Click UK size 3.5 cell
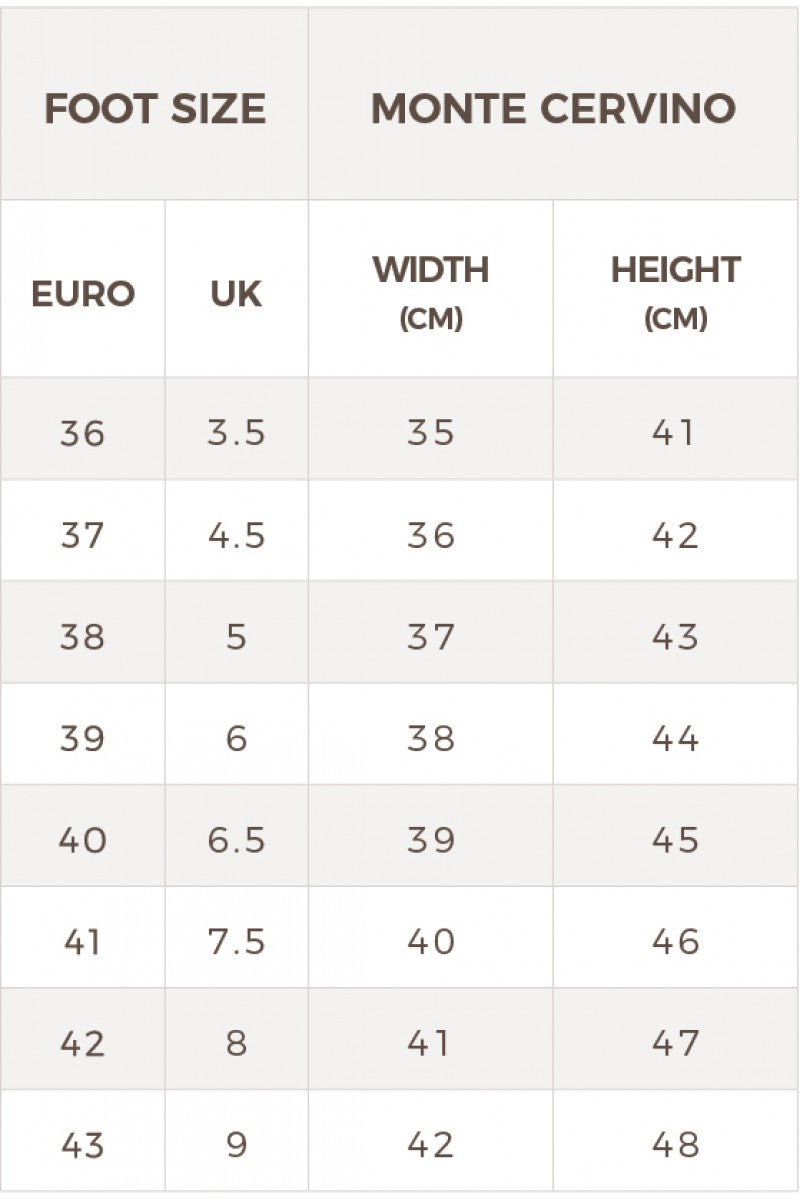Screen dimensions: 800x1200 pos(236,432)
